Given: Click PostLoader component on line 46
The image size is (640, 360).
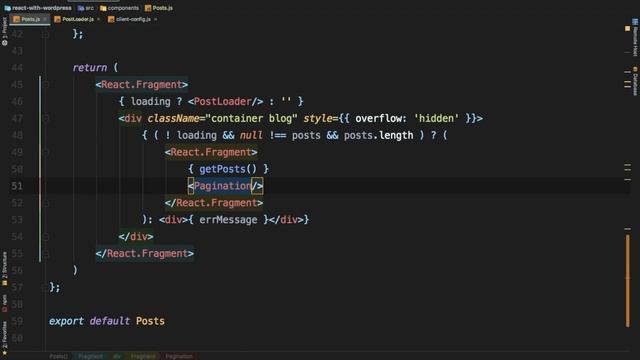Looking at the screenshot, I should (x=222, y=101).
